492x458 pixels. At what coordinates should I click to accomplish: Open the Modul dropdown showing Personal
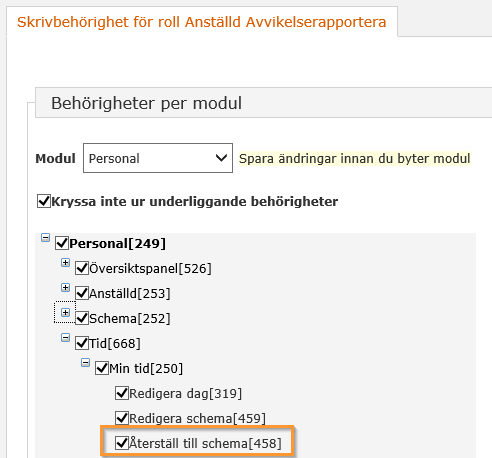(x=158, y=158)
